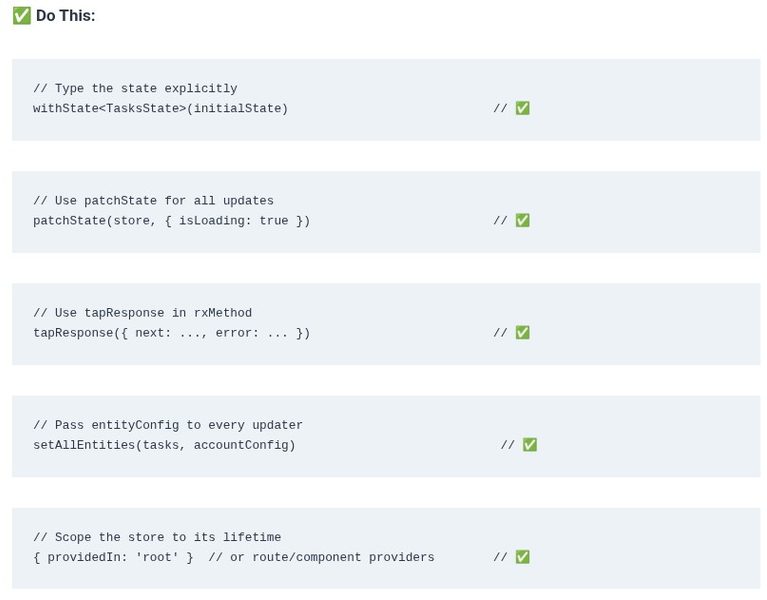Click the tapResponse({ next: ..., error: ... }) code
767x600 pixels.
(x=171, y=333)
